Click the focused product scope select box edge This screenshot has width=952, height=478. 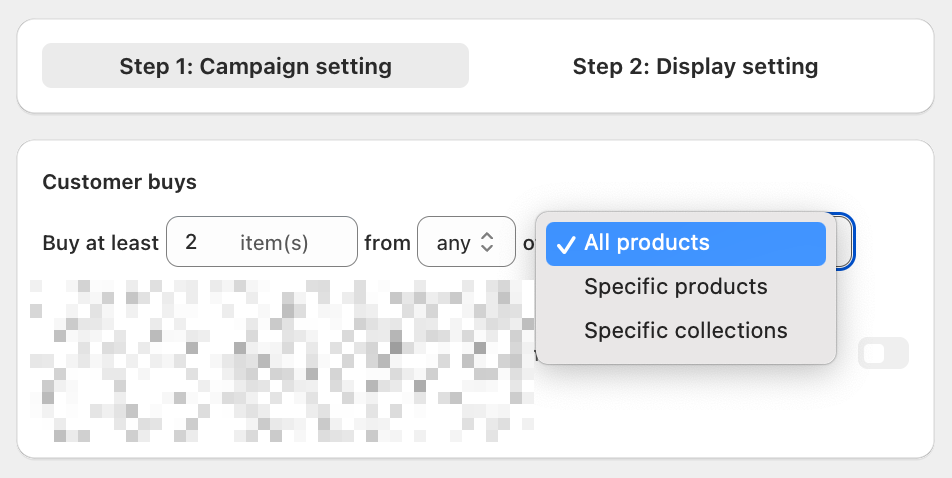[x=845, y=242]
